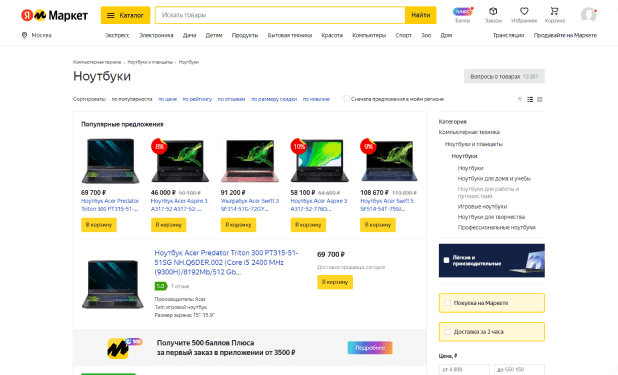The height and width of the screenshot is (375, 618).
Task: Check the Покупка на Маркете filter
Action: pyautogui.click(x=448, y=303)
